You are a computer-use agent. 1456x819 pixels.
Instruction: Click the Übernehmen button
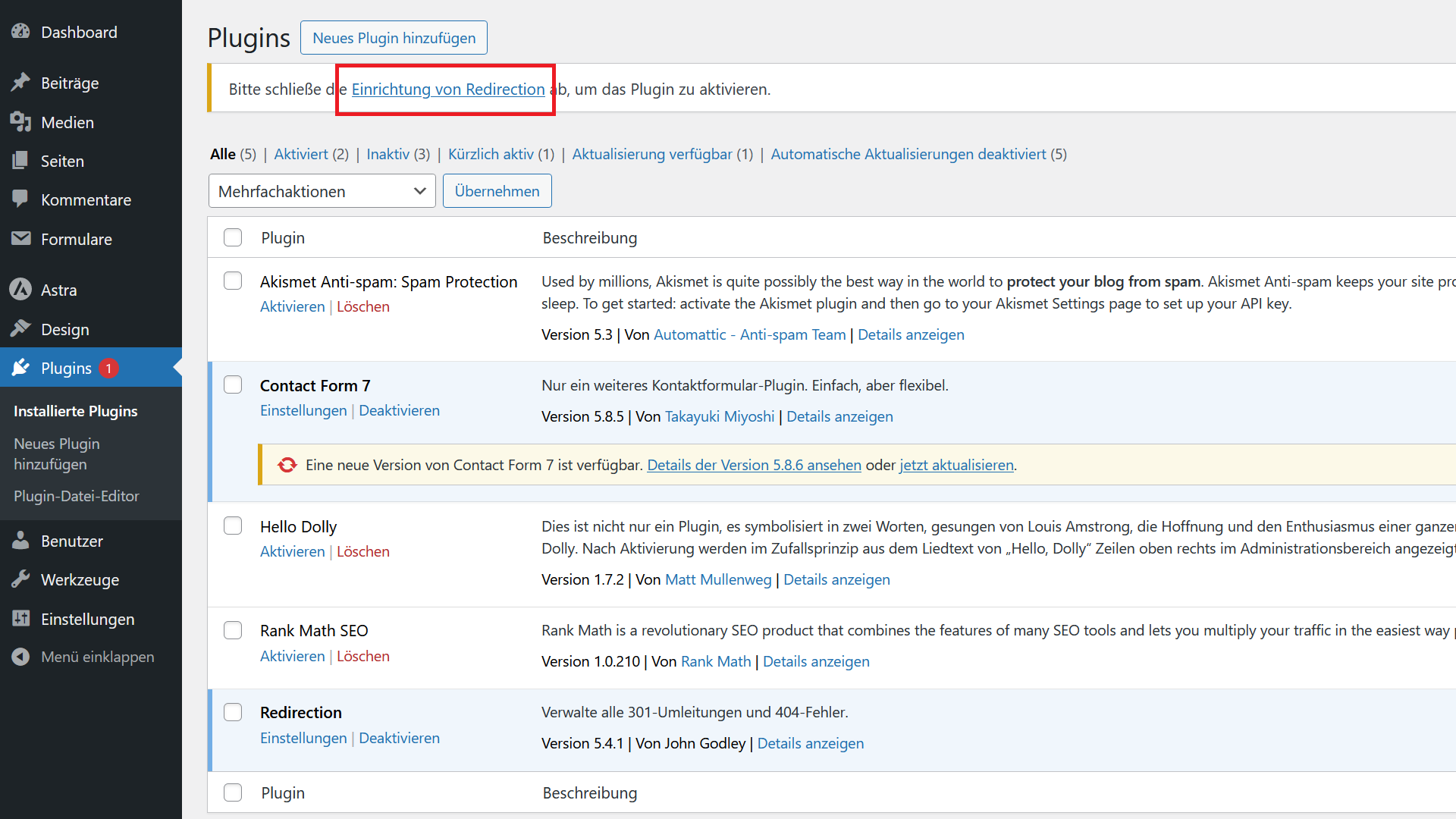point(497,191)
